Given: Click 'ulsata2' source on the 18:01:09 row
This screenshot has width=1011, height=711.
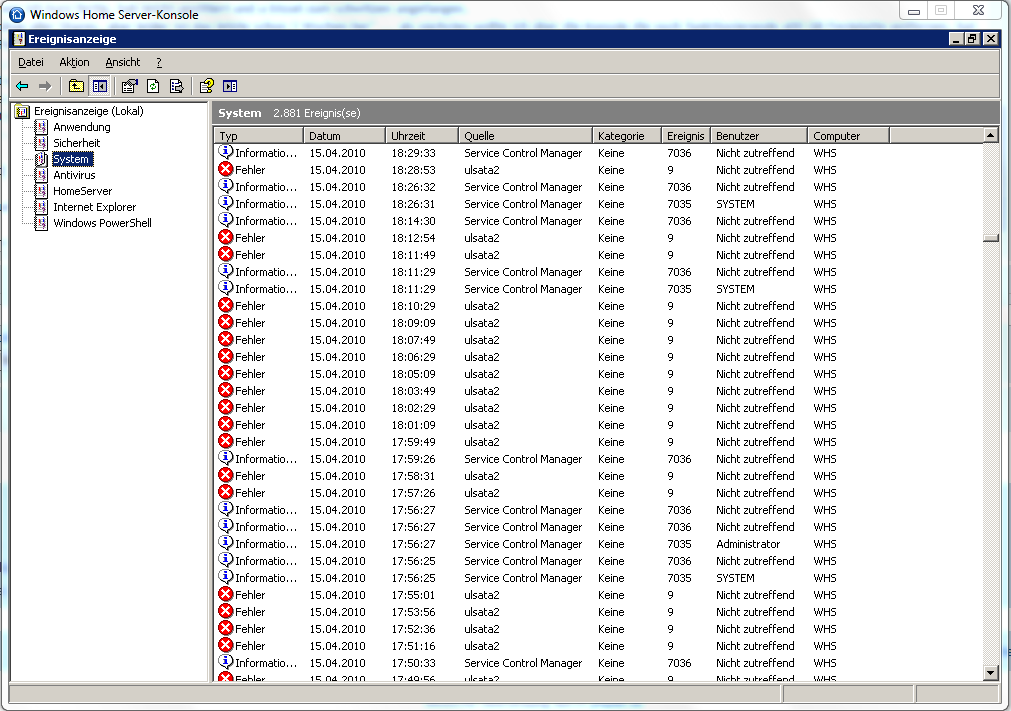Looking at the screenshot, I should click(x=482, y=425).
